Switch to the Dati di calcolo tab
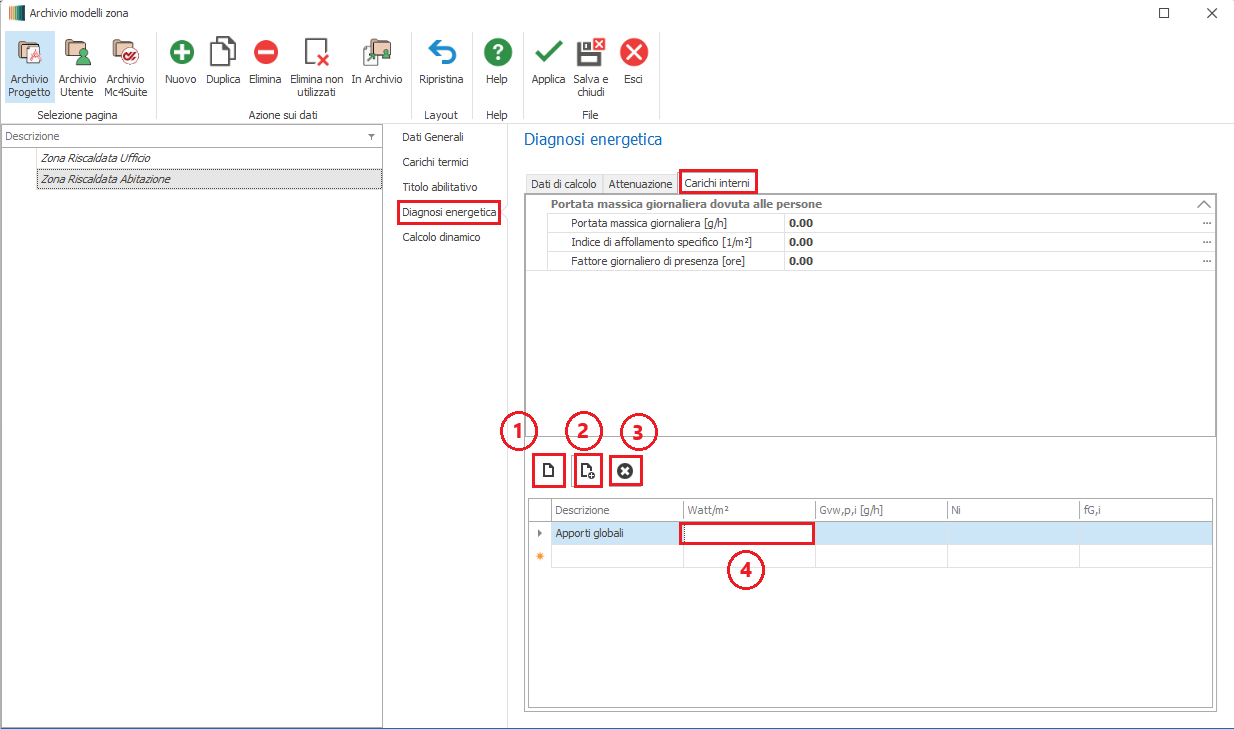The height and width of the screenshot is (729, 1234). pyautogui.click(x=564, y=184)
